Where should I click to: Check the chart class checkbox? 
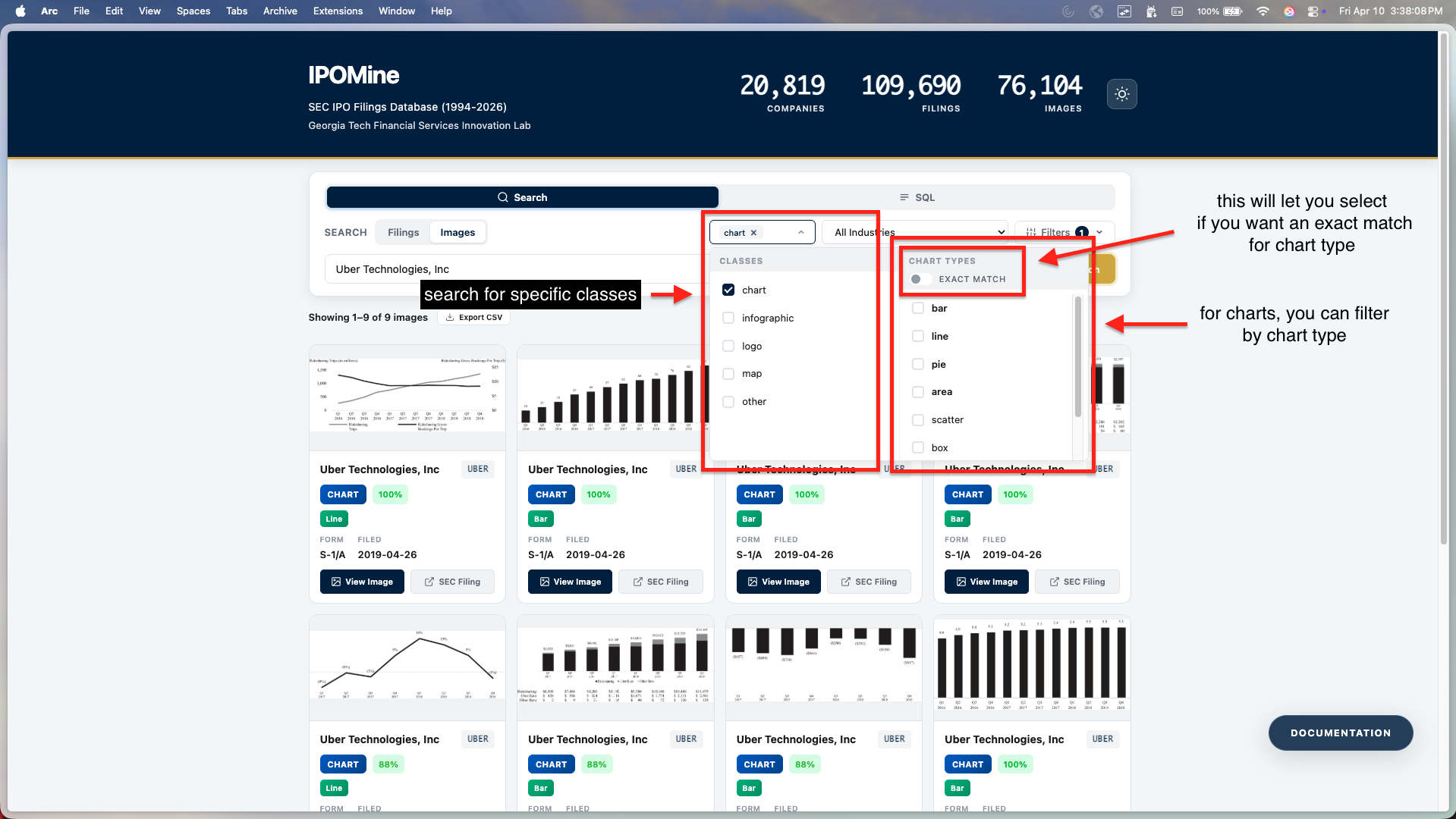(728, 290)
